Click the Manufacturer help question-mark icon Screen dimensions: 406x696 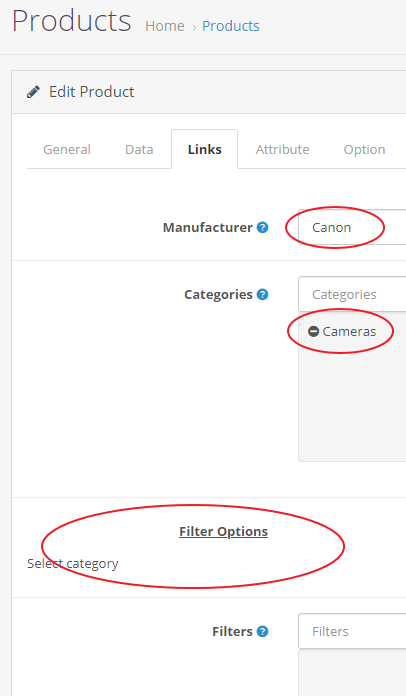[x=263, y=227]
